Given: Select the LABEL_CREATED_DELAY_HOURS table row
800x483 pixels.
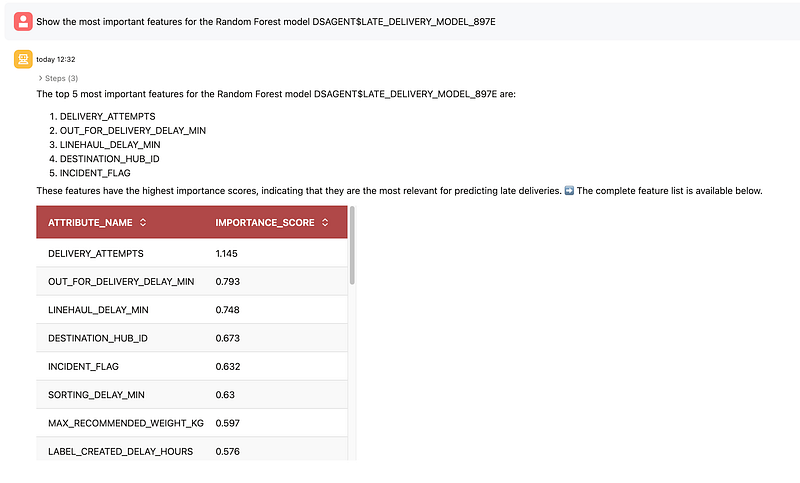Looking at the screenshot, I should point(121,451).
